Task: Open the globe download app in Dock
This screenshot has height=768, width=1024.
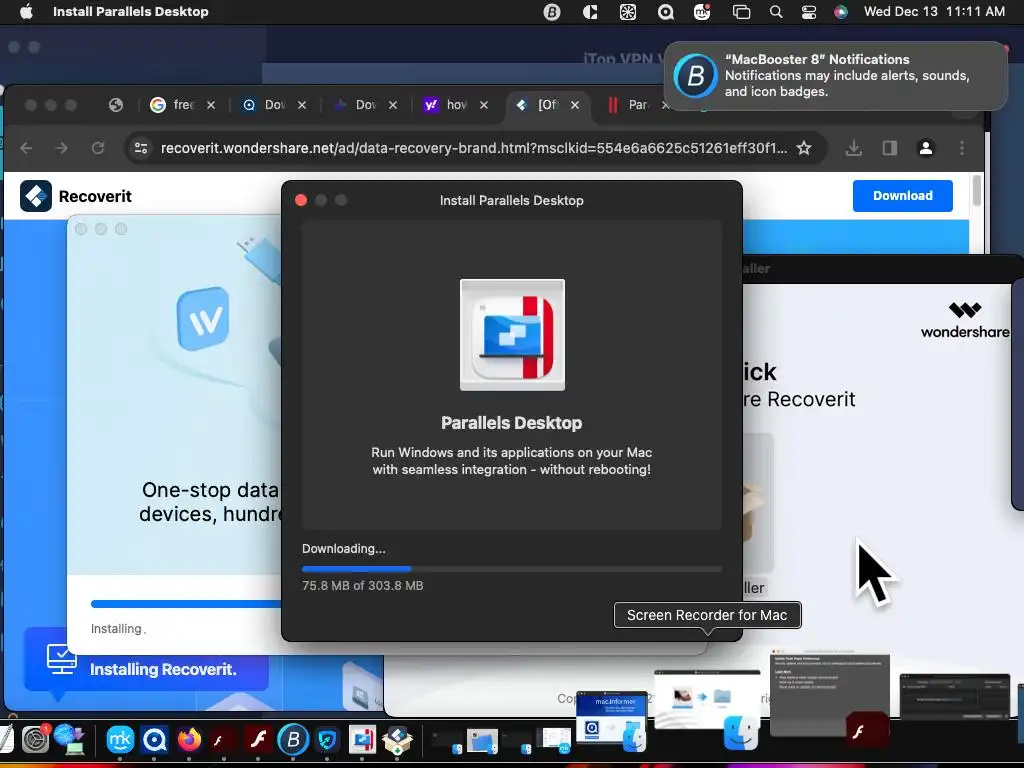Action: pyautogui.click(x=70, y=739)
